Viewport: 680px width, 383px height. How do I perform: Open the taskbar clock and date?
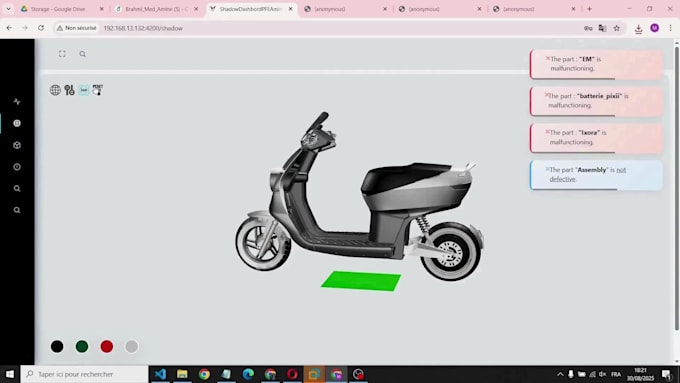click(641, 374)
